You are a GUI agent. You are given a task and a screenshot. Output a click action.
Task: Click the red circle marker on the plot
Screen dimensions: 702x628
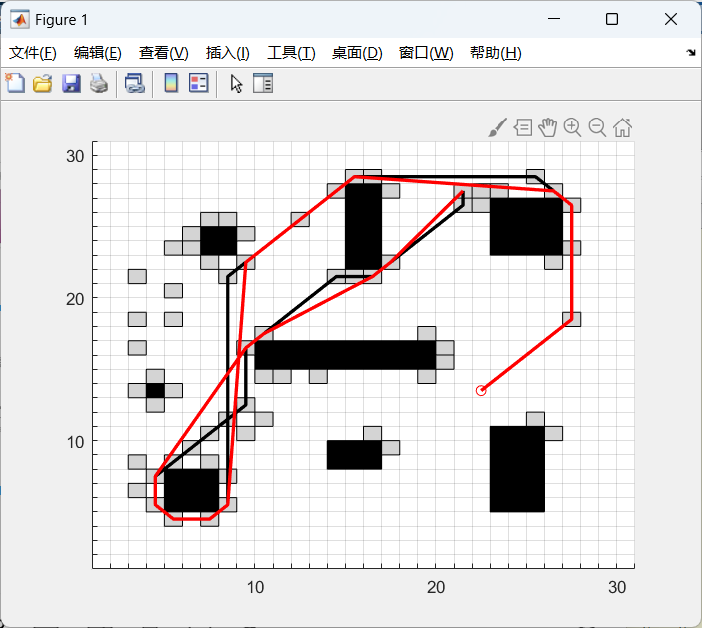point(481,391)
